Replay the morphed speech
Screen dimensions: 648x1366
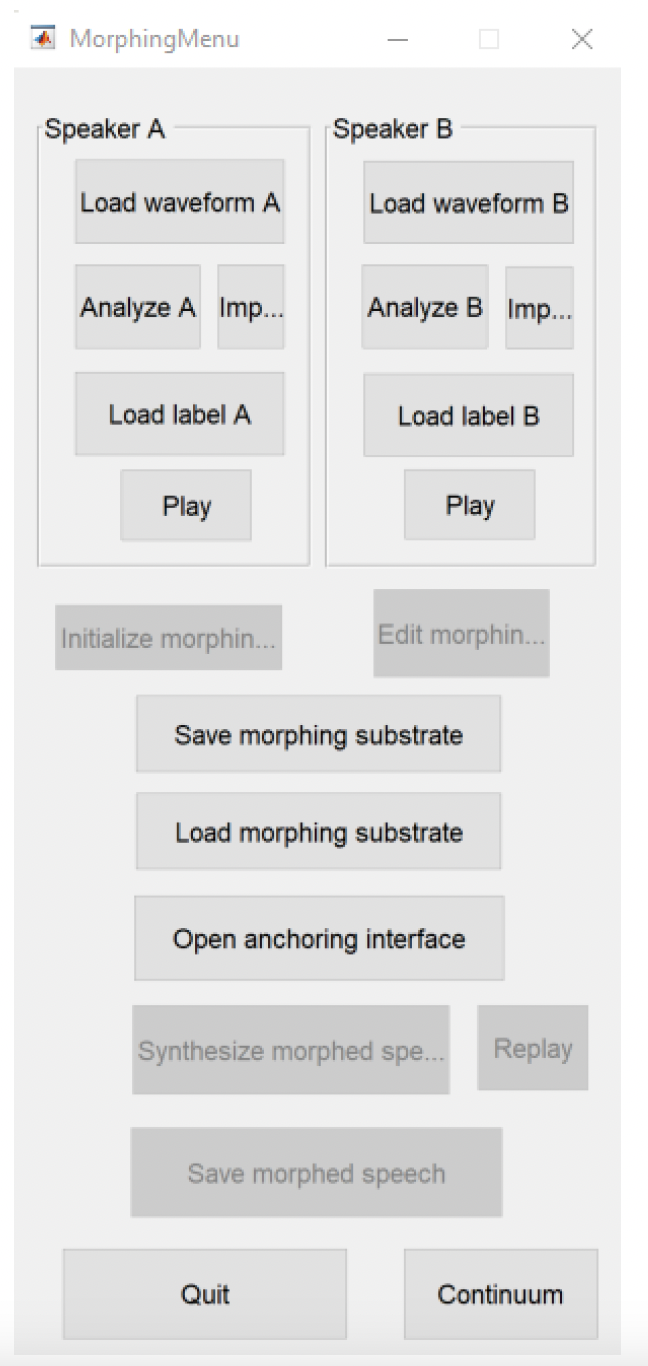533,1048
